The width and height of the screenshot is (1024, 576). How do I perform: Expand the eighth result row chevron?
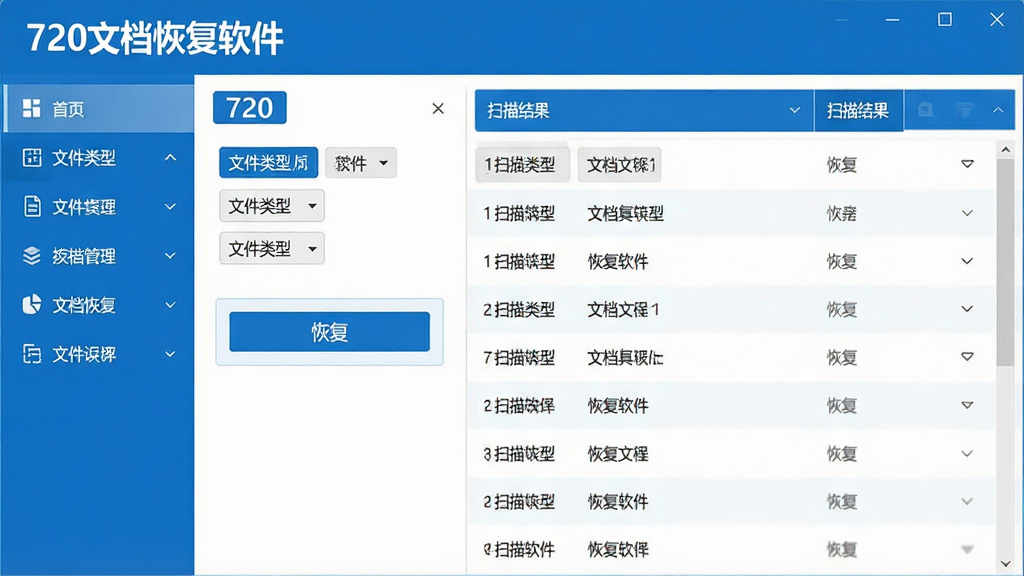tap(967, 502)
